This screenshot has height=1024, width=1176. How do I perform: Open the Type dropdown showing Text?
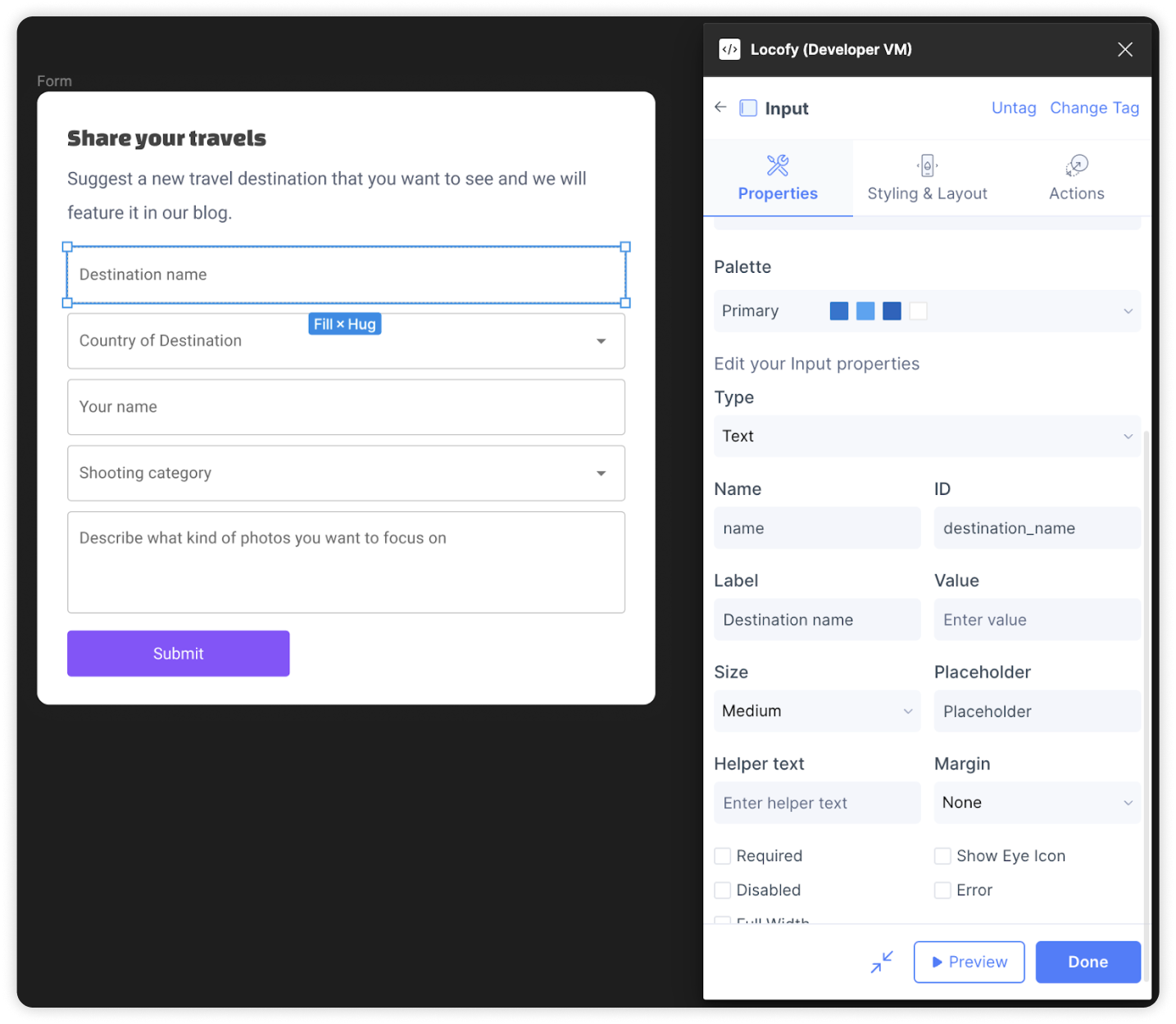point(927,436)
